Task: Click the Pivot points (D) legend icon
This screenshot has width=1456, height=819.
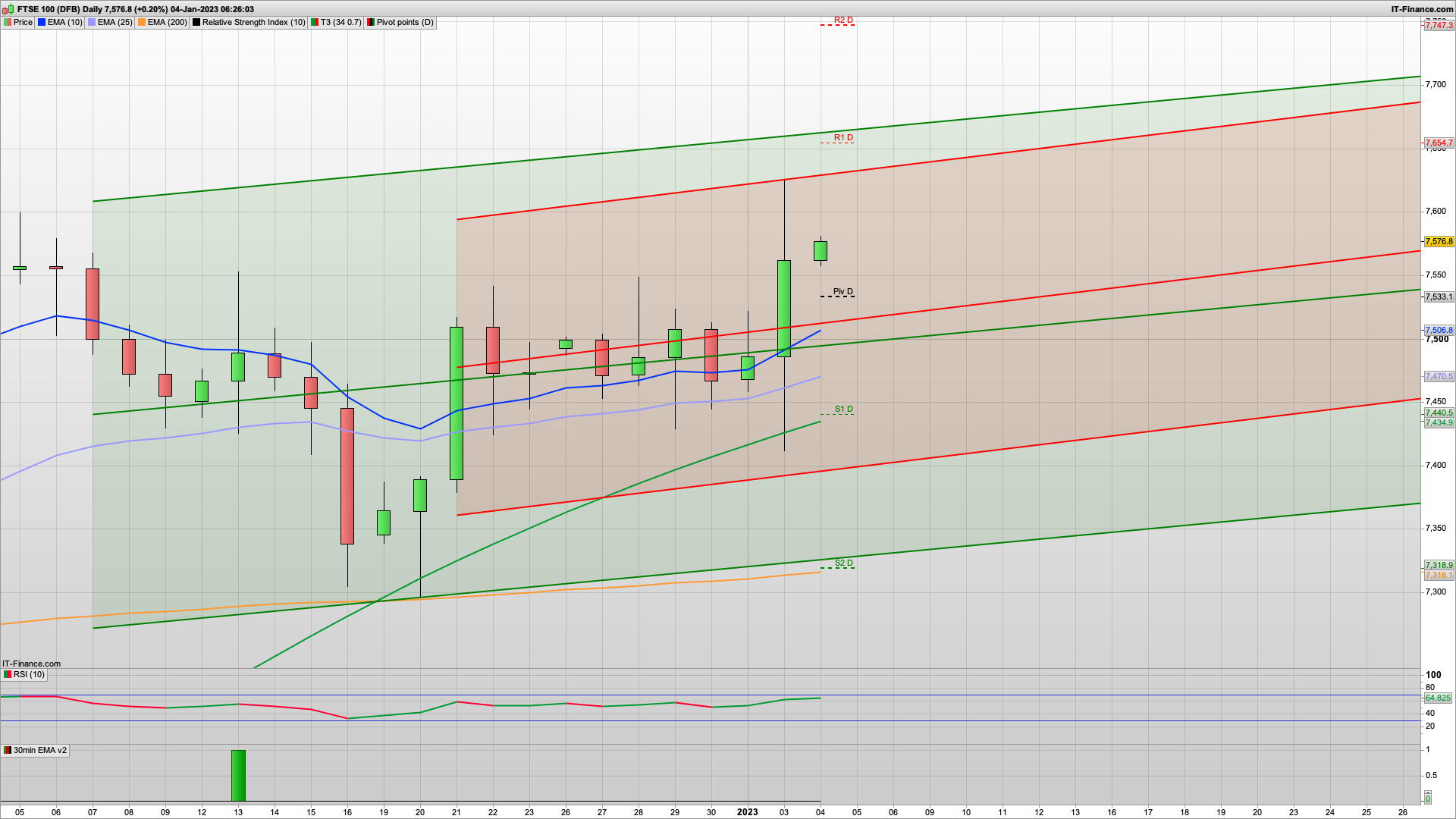Action: click(370, 22)
